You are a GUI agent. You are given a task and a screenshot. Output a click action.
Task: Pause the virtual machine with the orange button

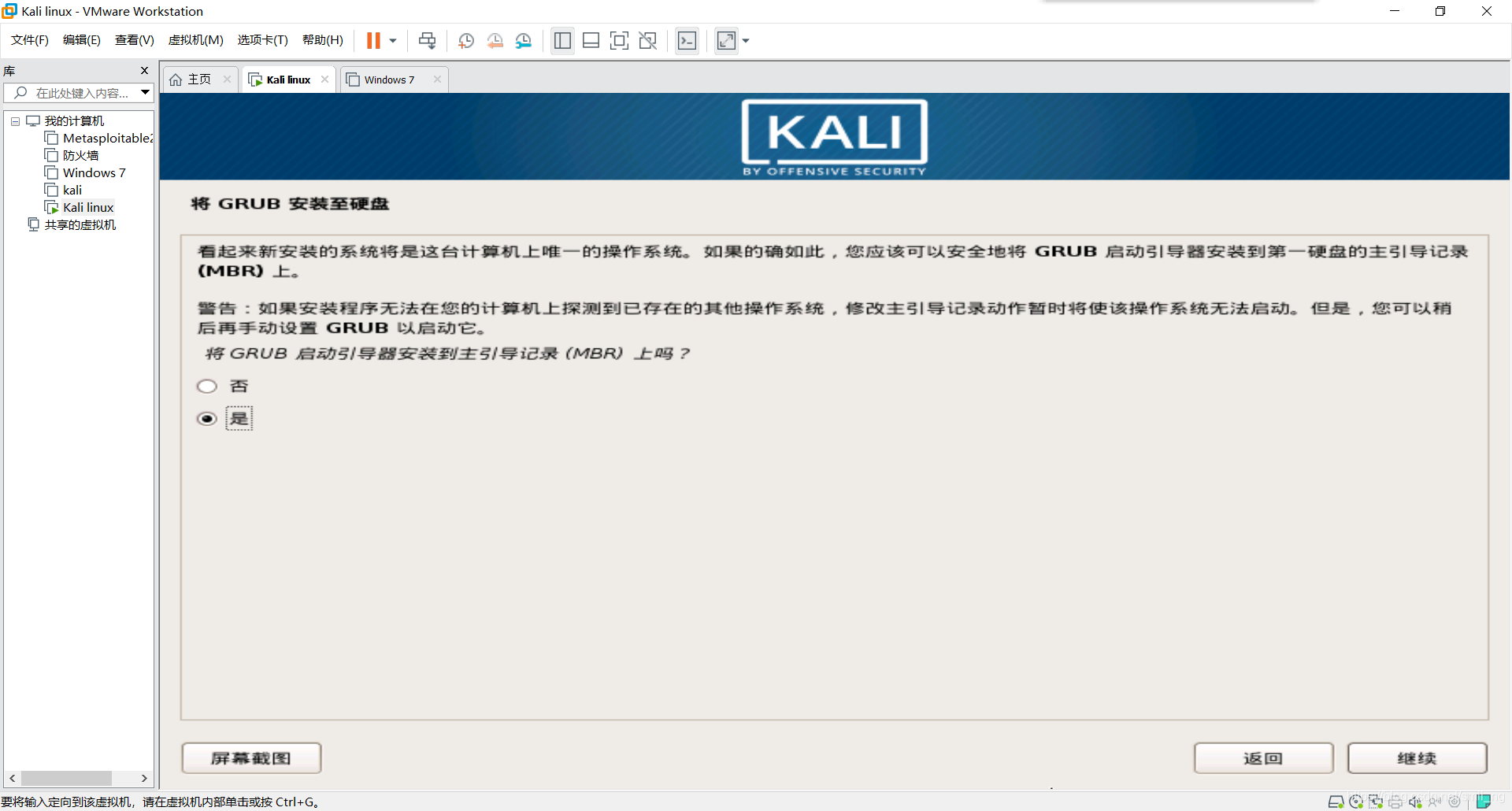tap(373, 40)
